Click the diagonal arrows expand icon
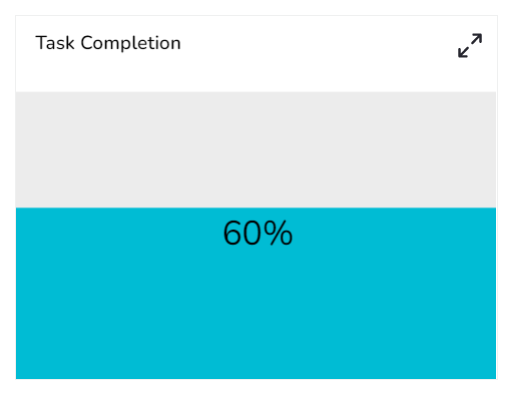This screenshot has width=512, height=404. click(470, 45)
